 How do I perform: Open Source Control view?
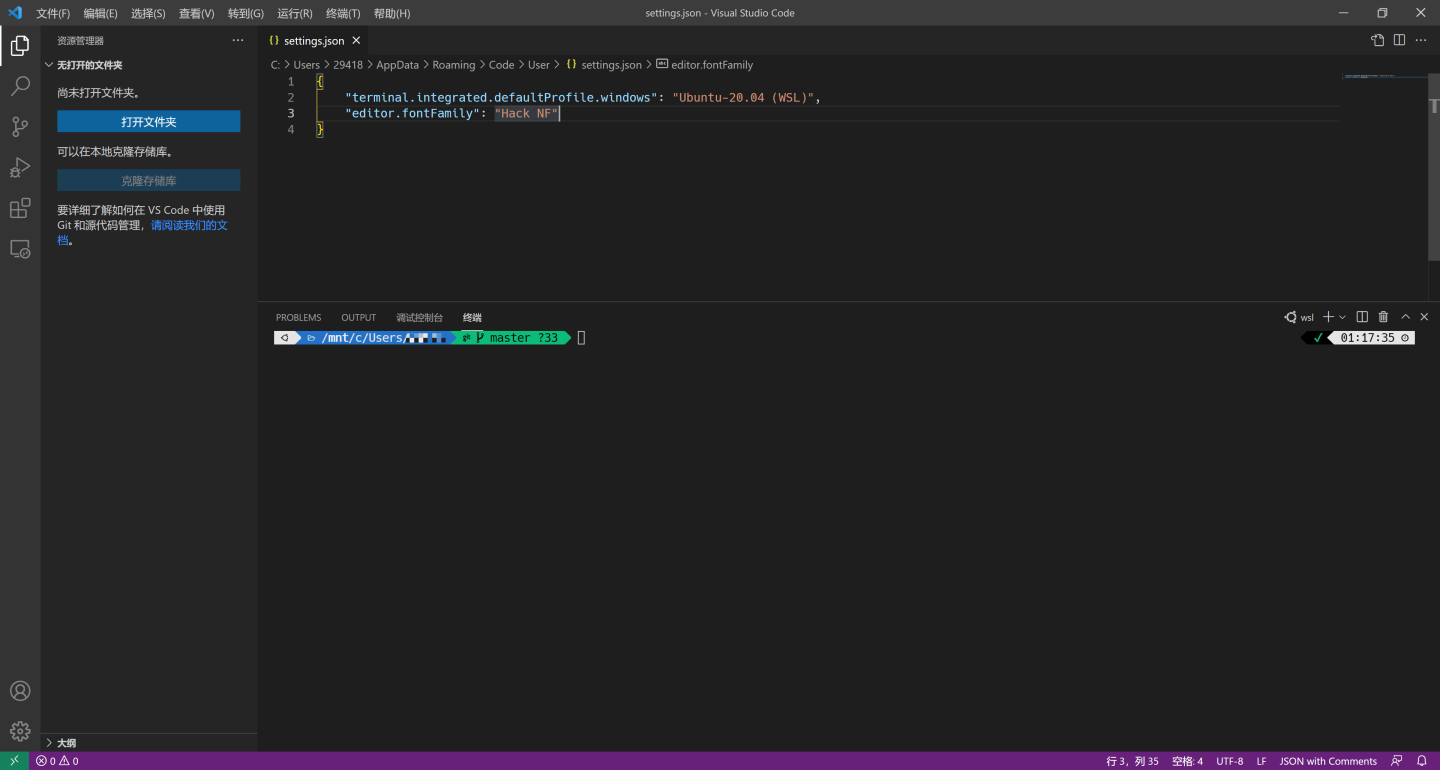20,127
